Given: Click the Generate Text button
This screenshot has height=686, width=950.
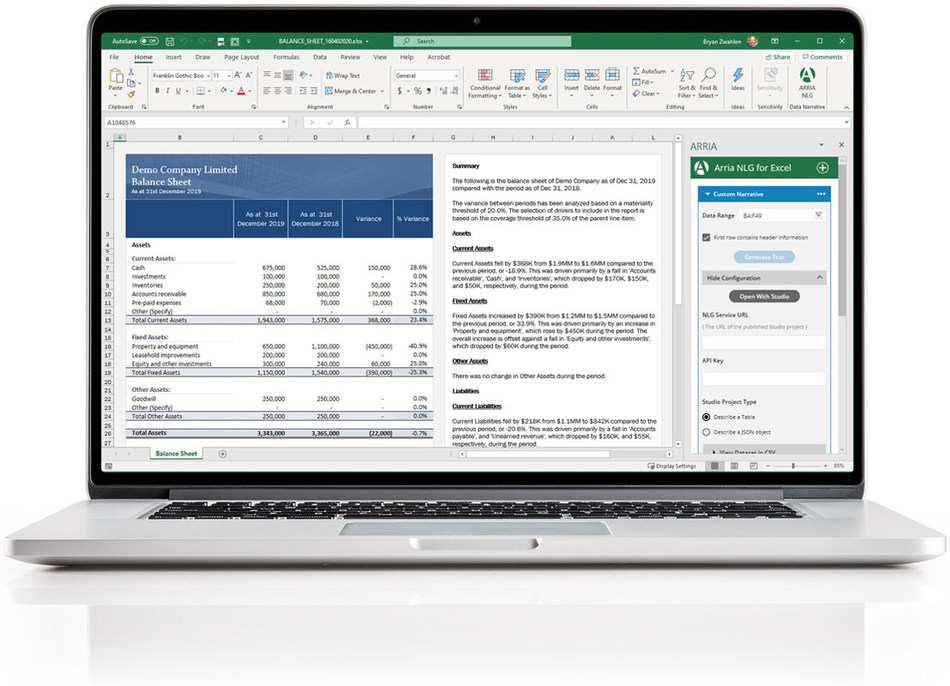Looking at the screenshot, I should click(764, 257).
